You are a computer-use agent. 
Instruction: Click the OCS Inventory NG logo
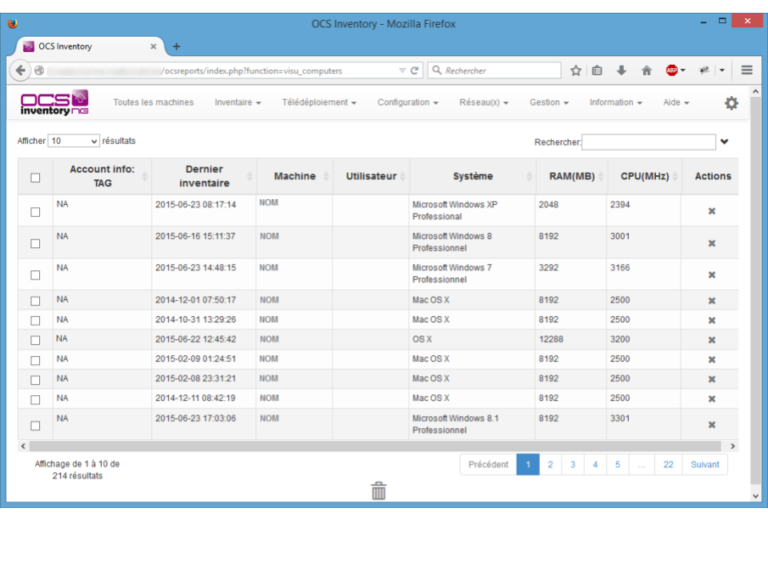tap(54, 103)
